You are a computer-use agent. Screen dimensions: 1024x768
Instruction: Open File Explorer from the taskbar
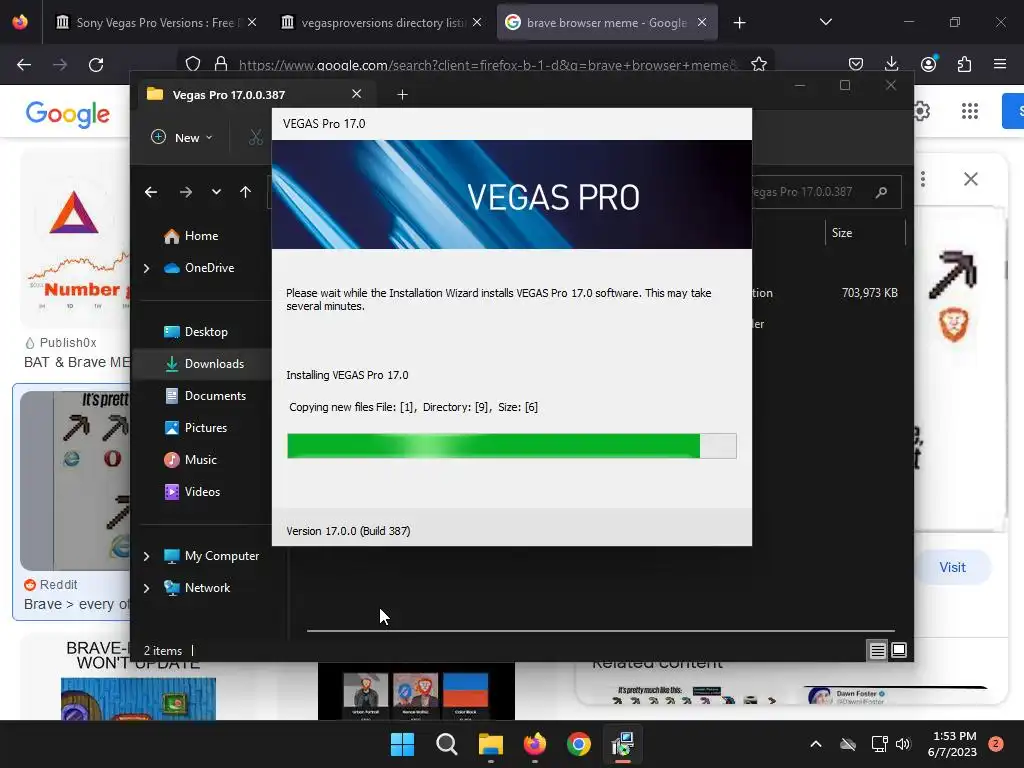(490, 744)
